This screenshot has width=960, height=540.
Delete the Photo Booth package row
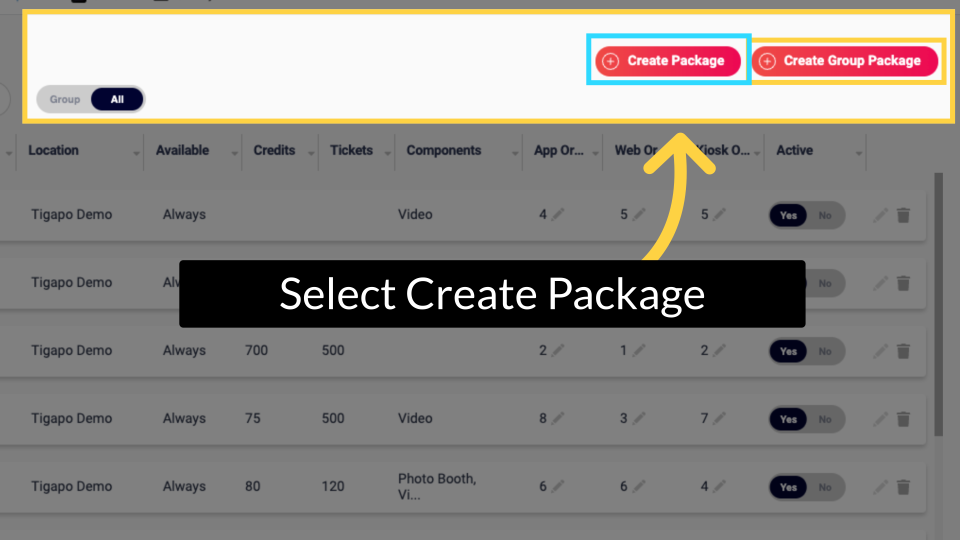point(903,487)
